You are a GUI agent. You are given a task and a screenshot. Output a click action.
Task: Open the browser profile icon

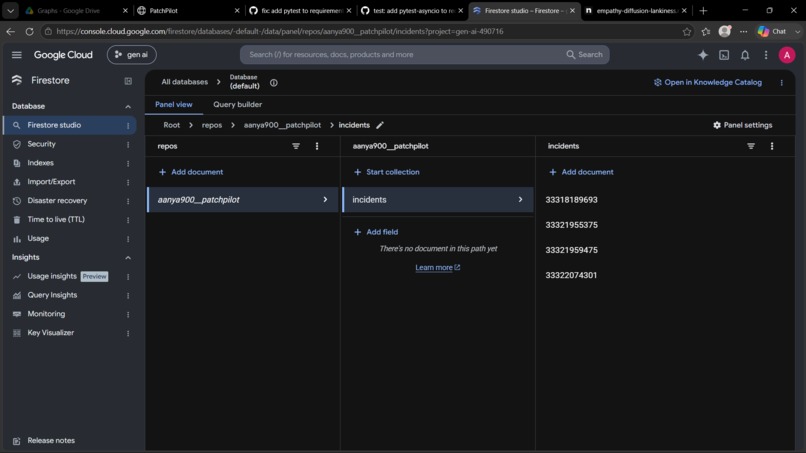(x=725, y=31)
